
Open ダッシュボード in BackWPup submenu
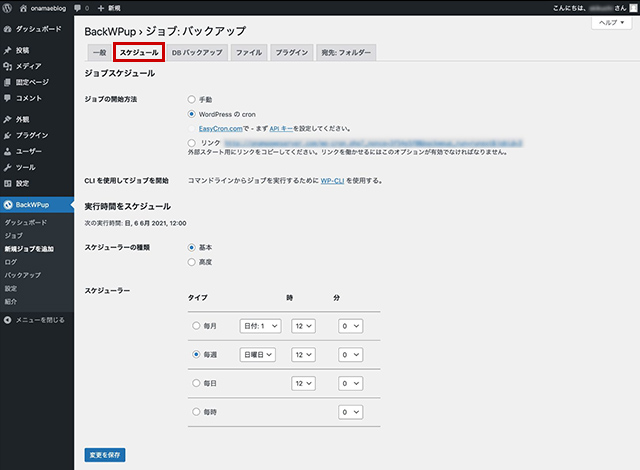[x=26, y=222]
